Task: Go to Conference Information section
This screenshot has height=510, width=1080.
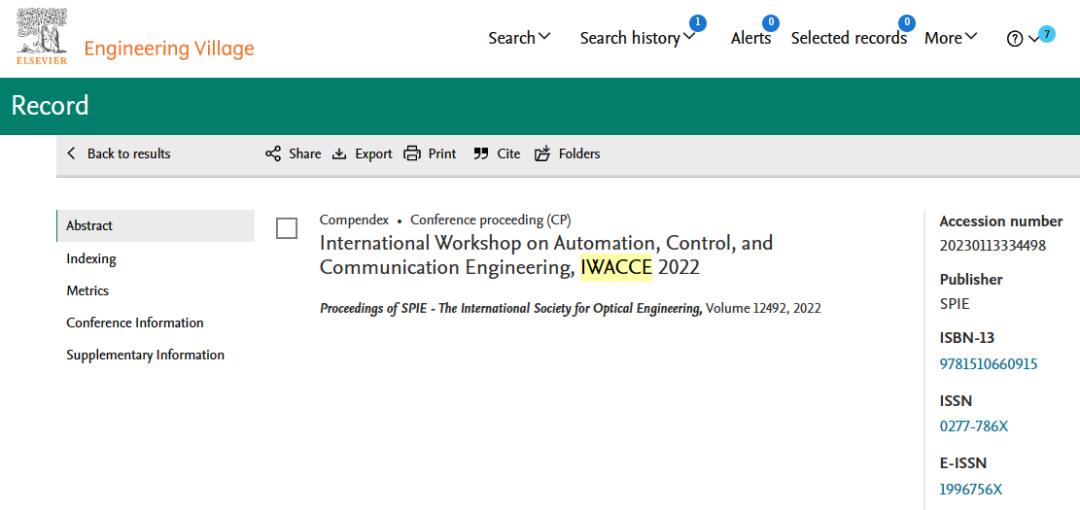Action: (135, 323)
